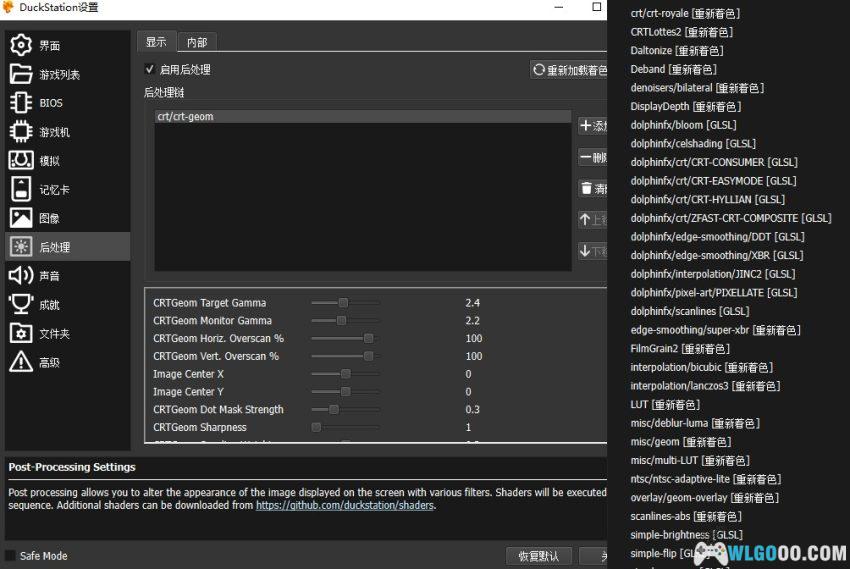The image size is (850, 569).
Task: Select DisplayDepth shader entry
Action: pos(686,106)
